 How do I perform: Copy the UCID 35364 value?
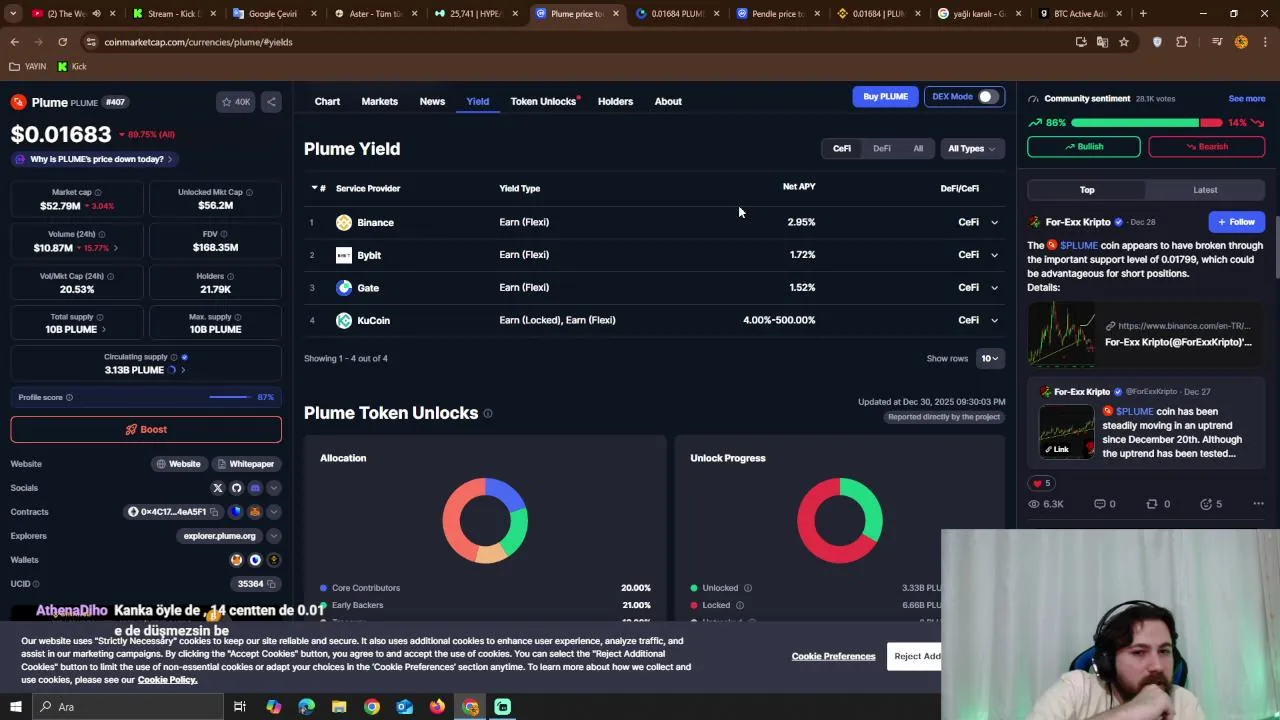[273, 584]
